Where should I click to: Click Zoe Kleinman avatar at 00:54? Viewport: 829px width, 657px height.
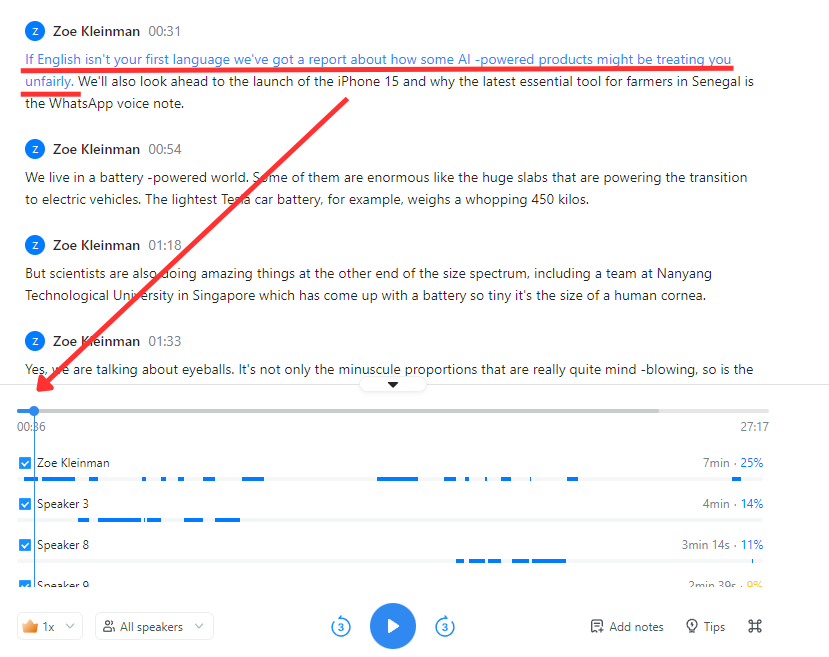click(x=35, y=149)
